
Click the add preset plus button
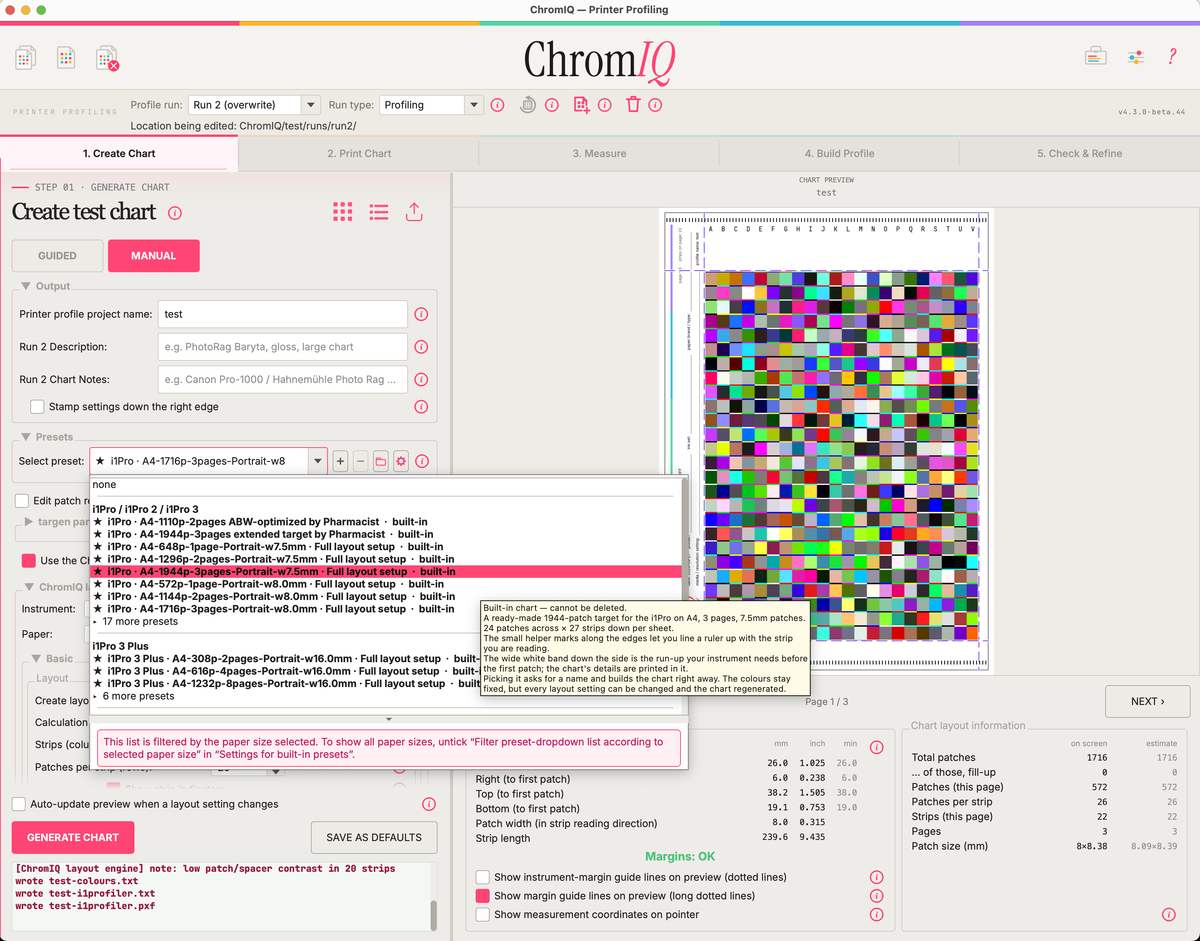pyautogui.click(x=340, y=461)
